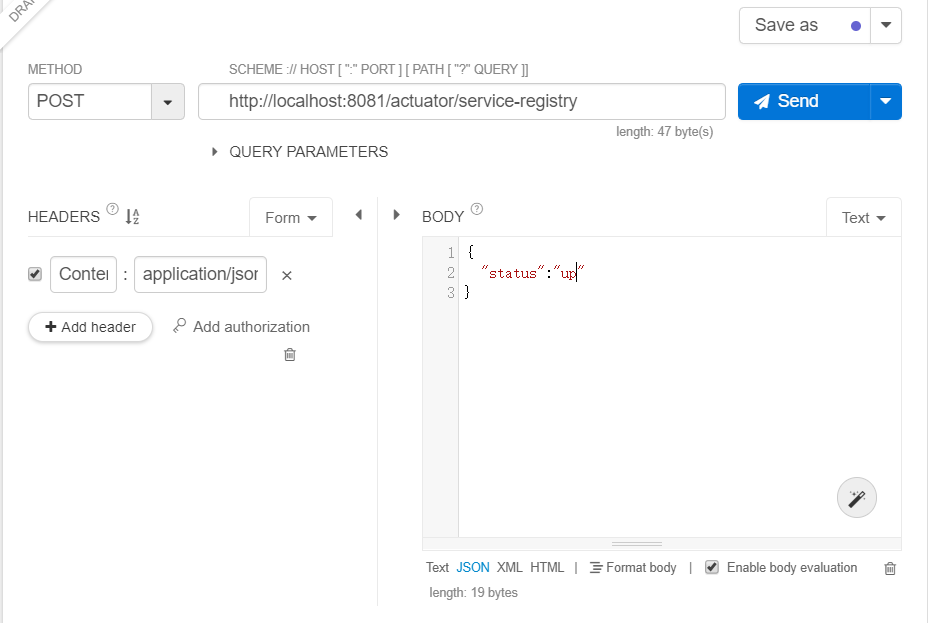Sort headers alphabetically with the A-Z icon
The width and height of the screenshot is (928, 623).
132,216
